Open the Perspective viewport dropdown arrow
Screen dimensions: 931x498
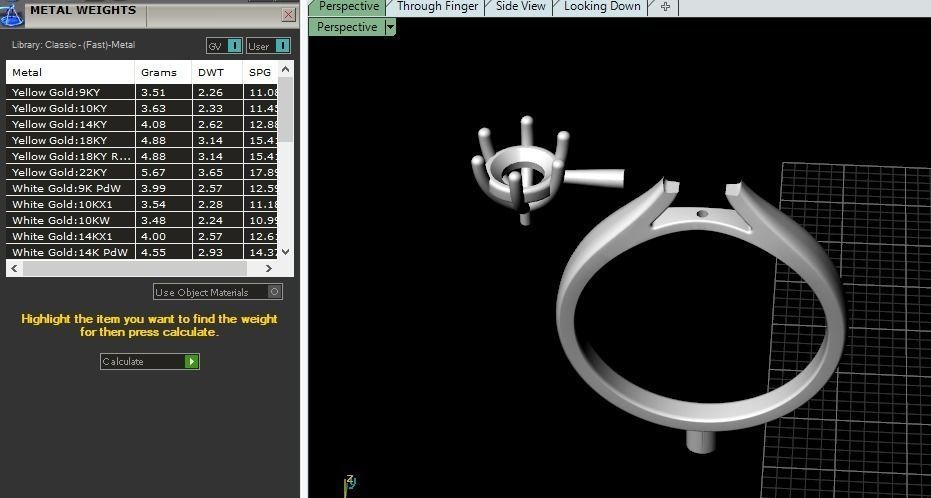390,27
